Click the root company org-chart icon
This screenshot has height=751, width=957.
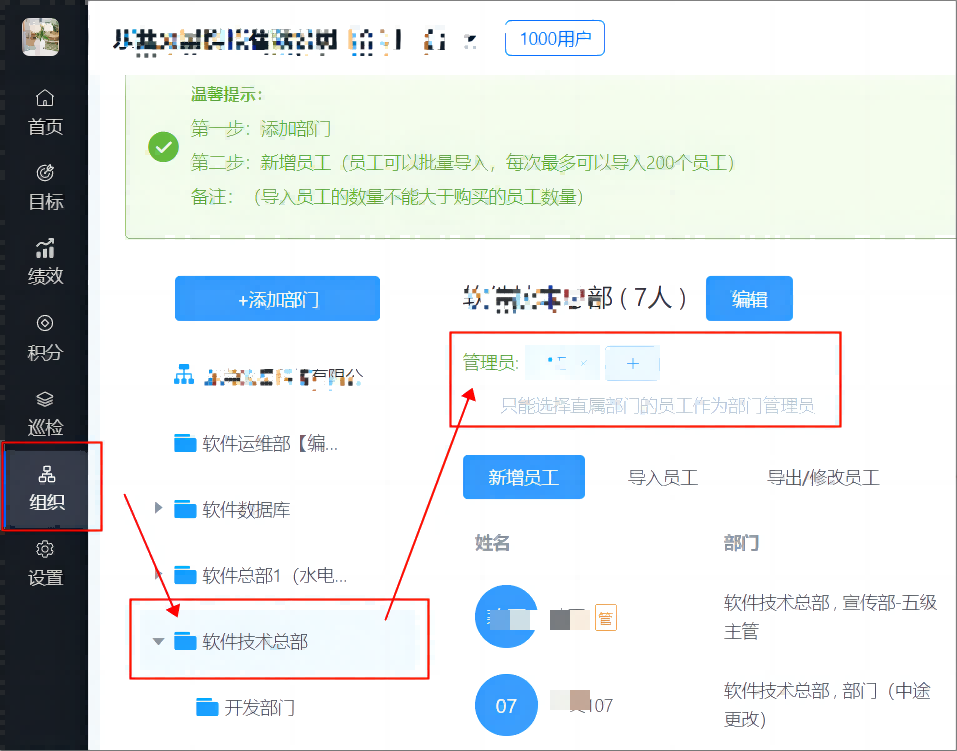pos(184,376)
